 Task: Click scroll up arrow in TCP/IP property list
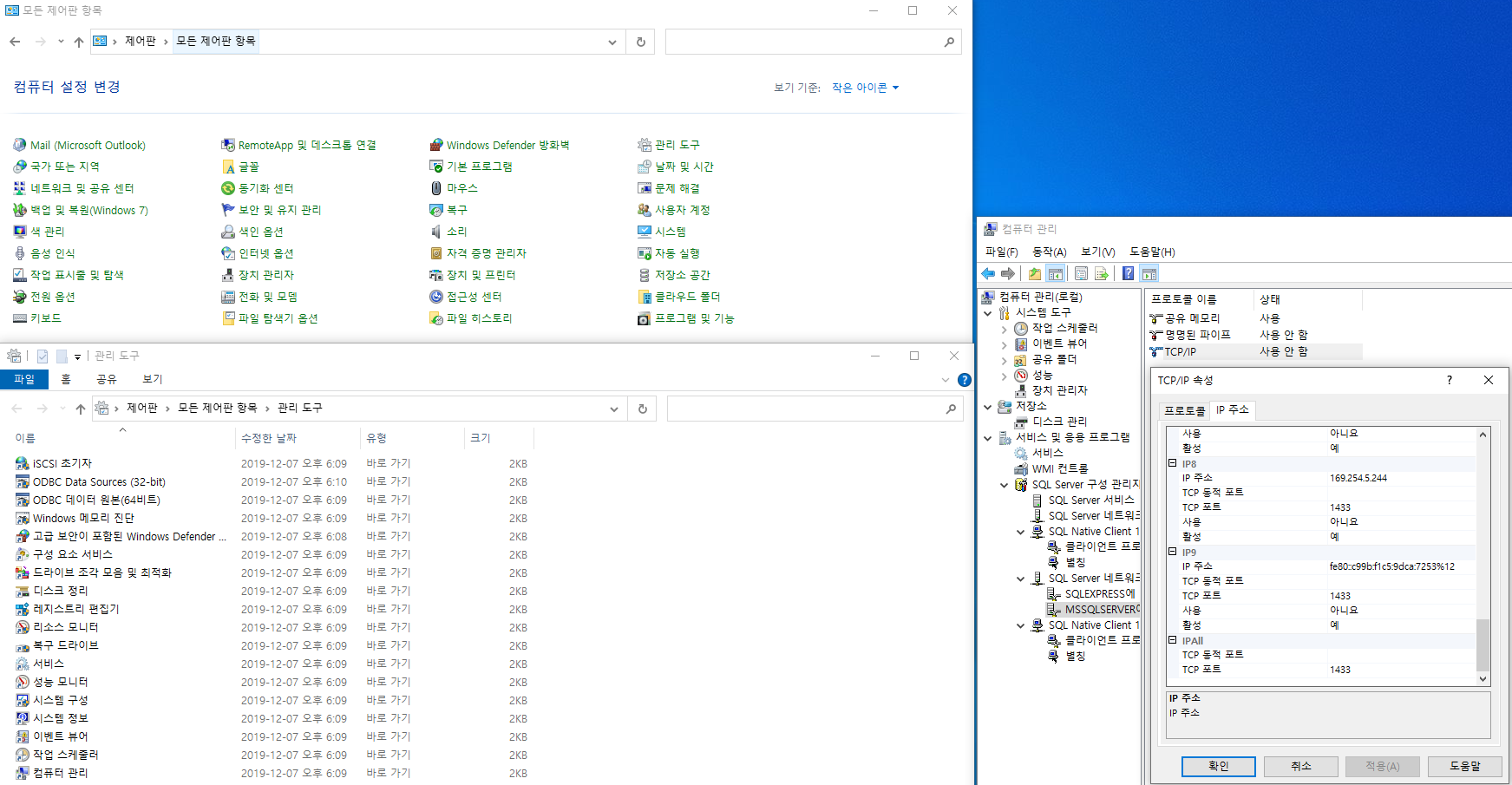(x=1483, y=435)
